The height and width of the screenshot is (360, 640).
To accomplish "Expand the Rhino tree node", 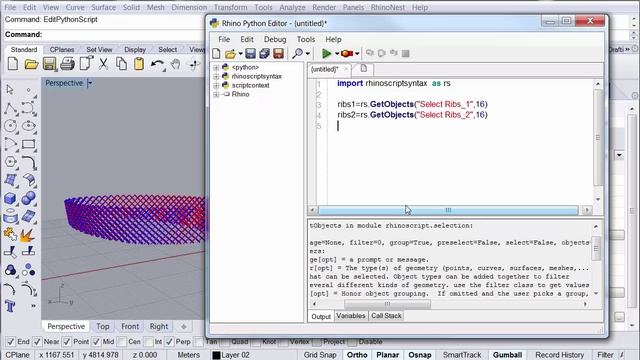I will pos(216,94).
